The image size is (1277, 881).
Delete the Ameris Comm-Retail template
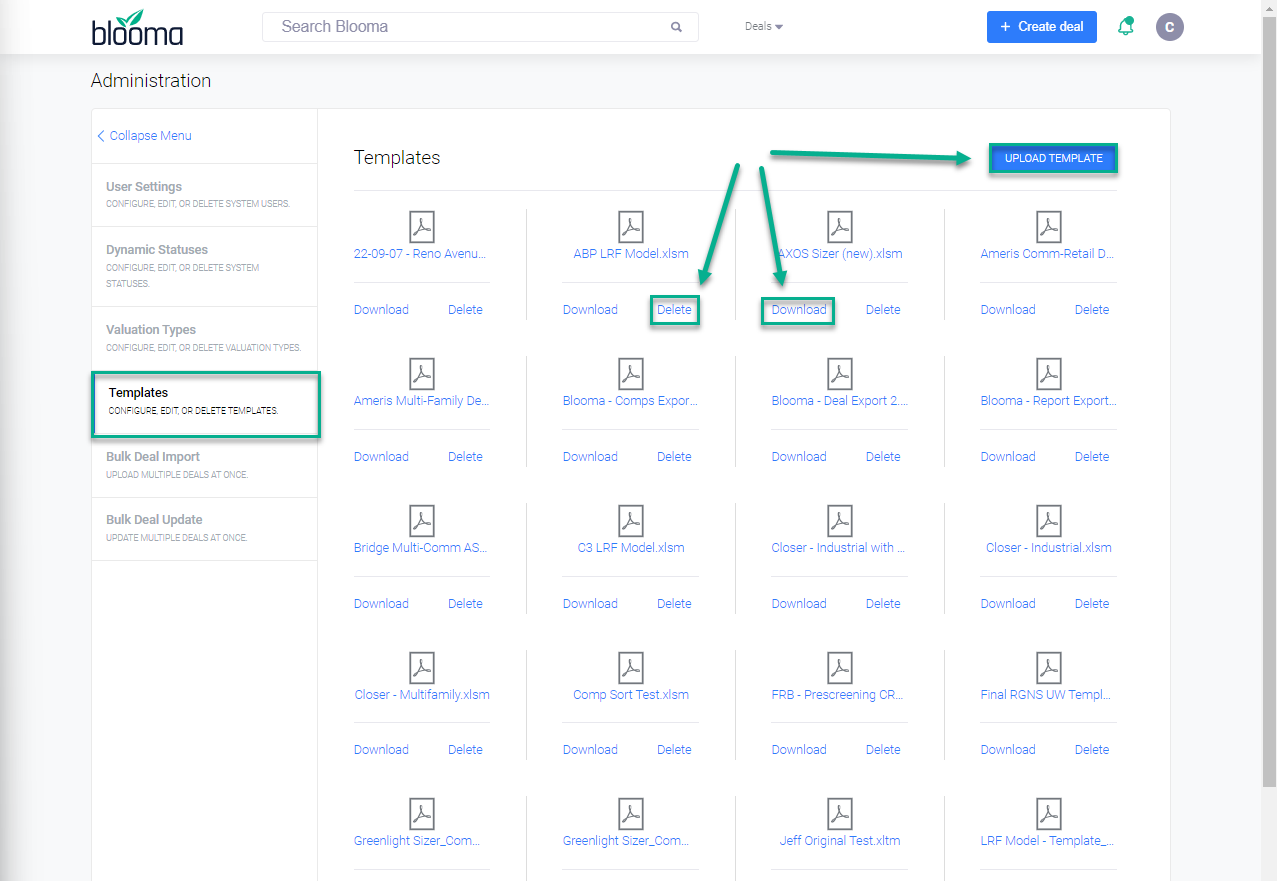1092,310
